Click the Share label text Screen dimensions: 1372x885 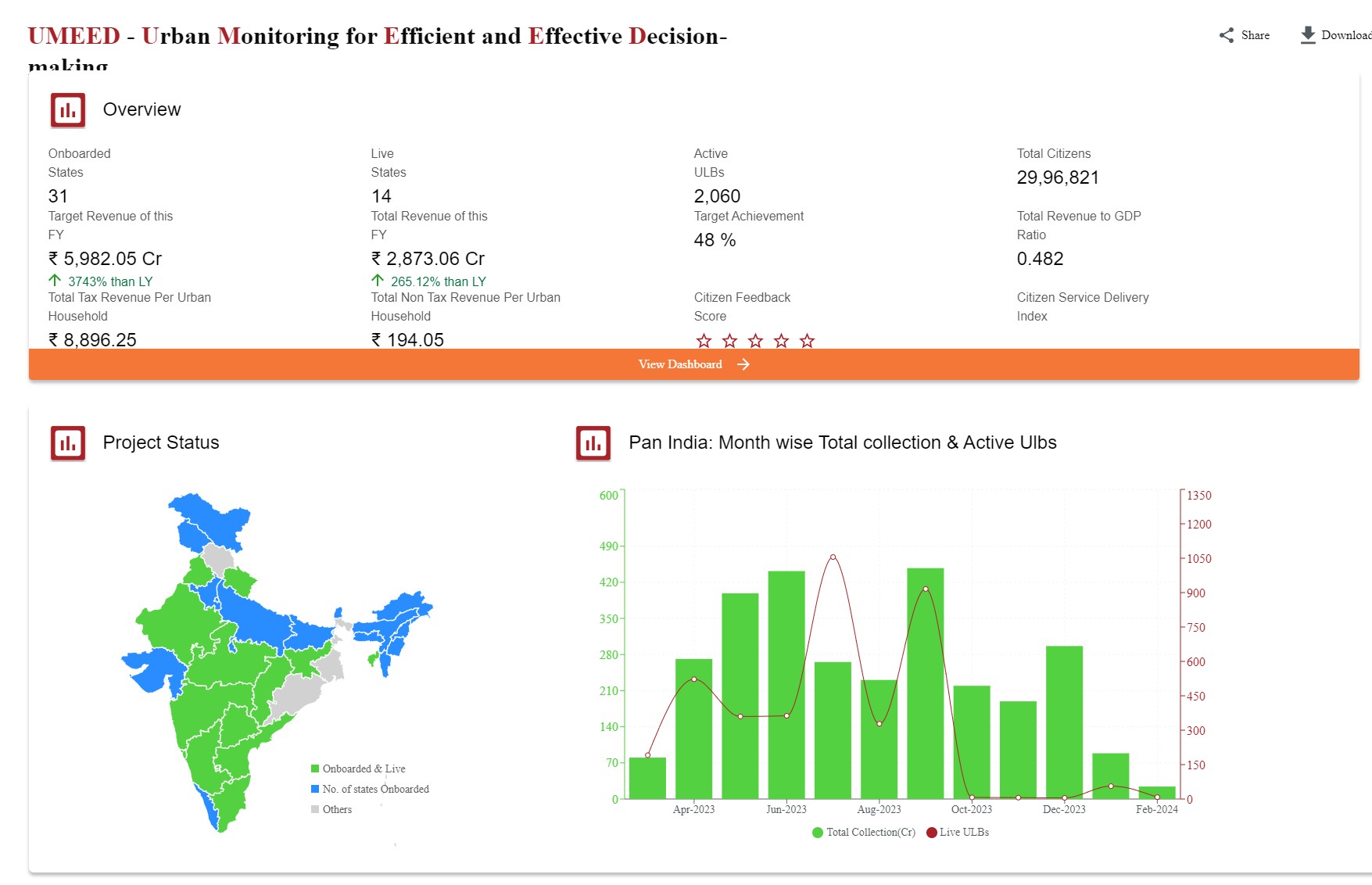1255,35
